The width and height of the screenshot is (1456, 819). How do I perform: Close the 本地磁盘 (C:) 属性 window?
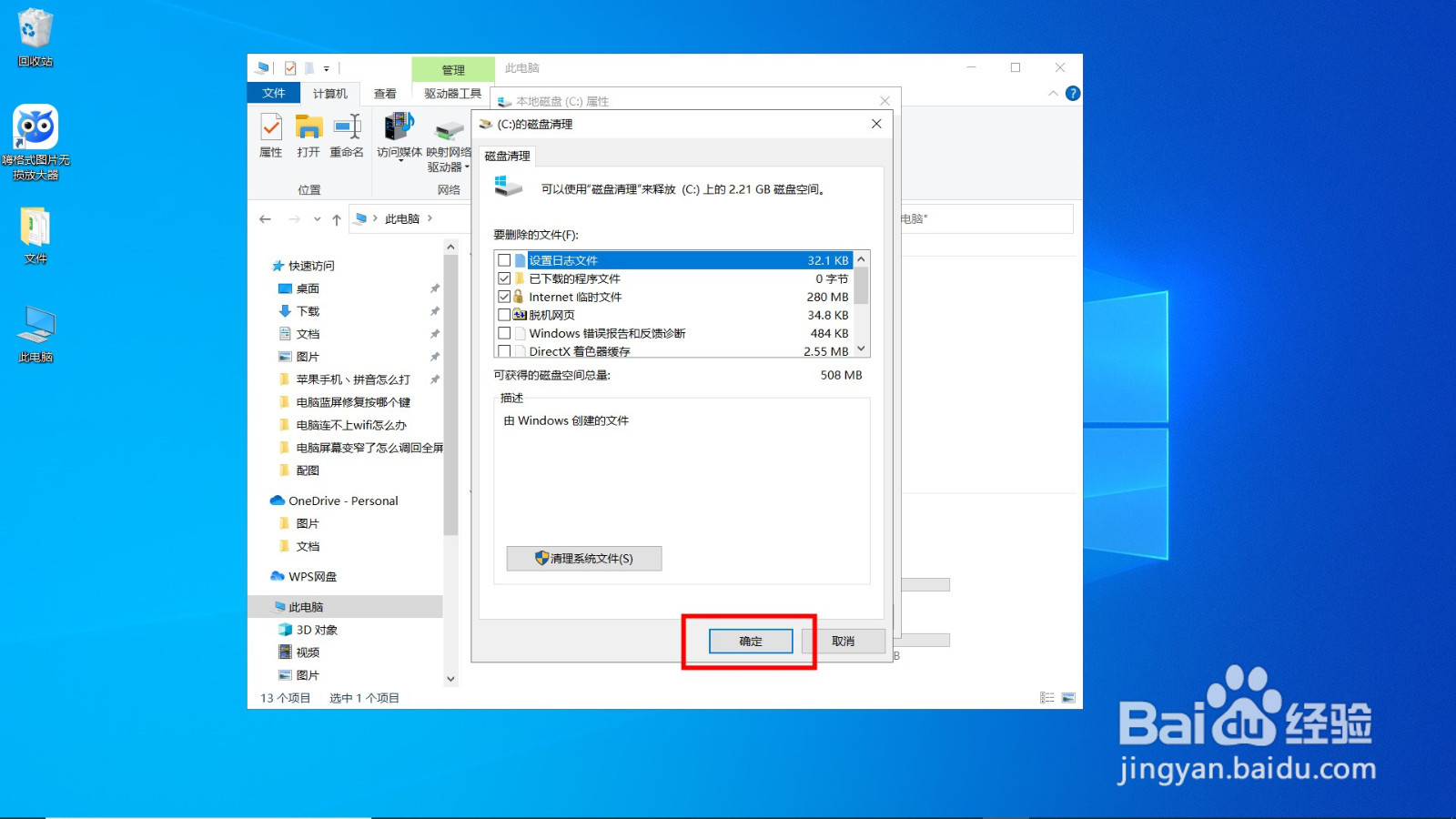[885, 101]
